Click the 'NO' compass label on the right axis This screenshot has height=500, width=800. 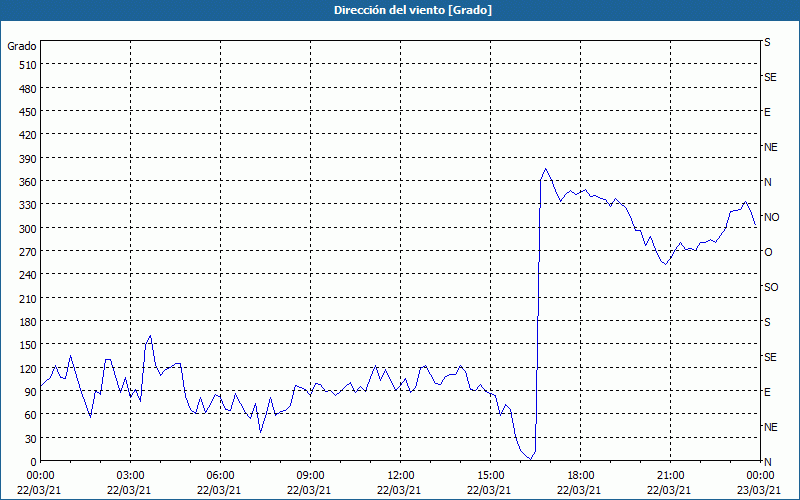(x=771, y=217)
